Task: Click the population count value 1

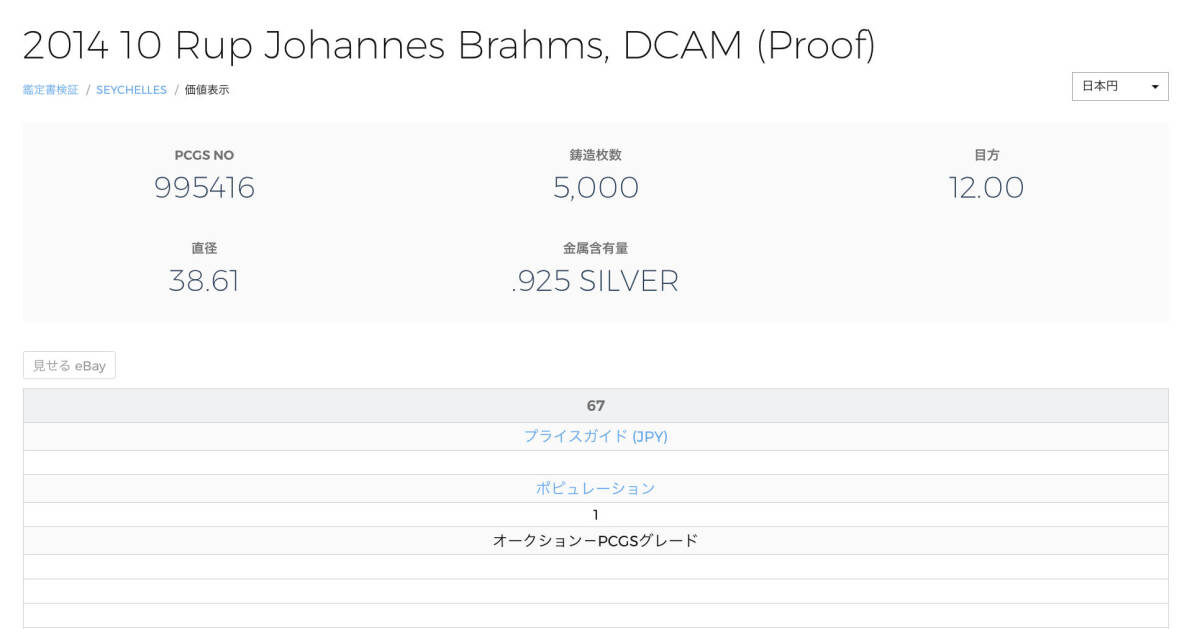Action: tap(595, 515)
